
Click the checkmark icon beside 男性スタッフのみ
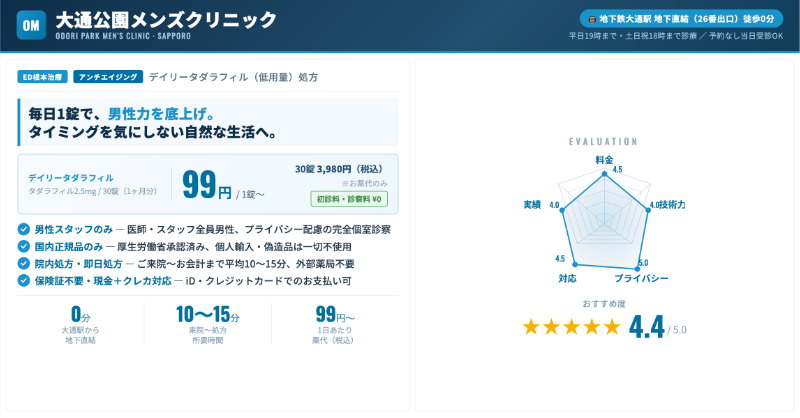(24, 229)
